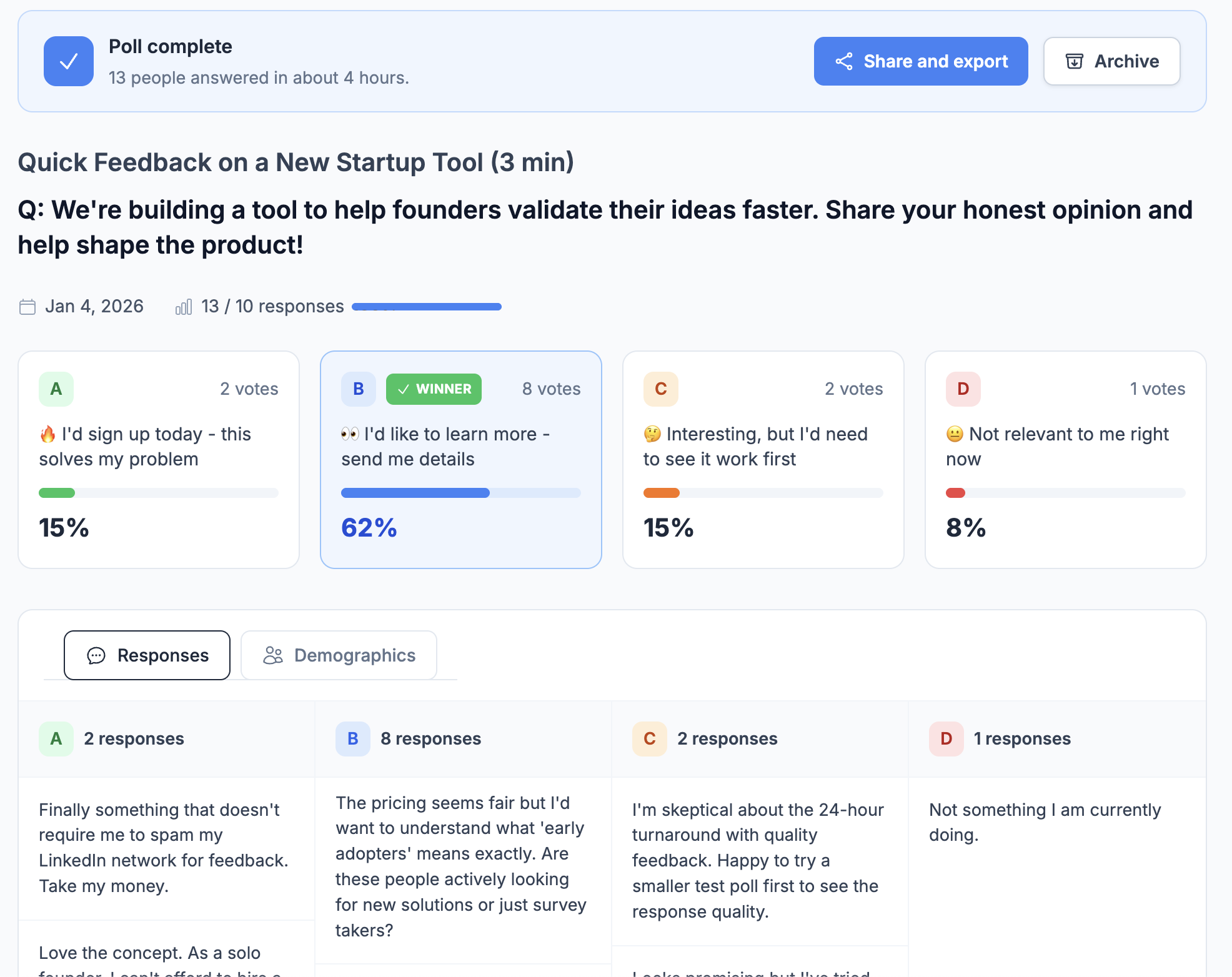Click the people icon on Demographics tab

pyautogui.click(x=272, y=655)
